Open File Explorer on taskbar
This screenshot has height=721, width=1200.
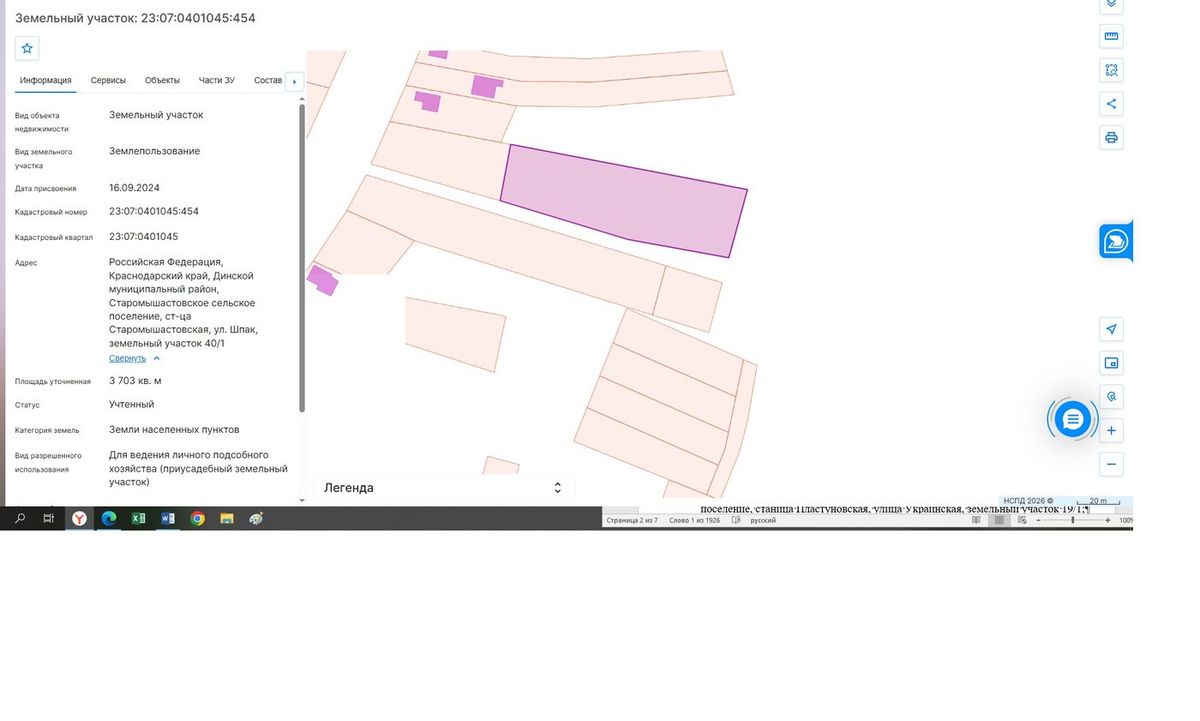click(x=227, y=518)
